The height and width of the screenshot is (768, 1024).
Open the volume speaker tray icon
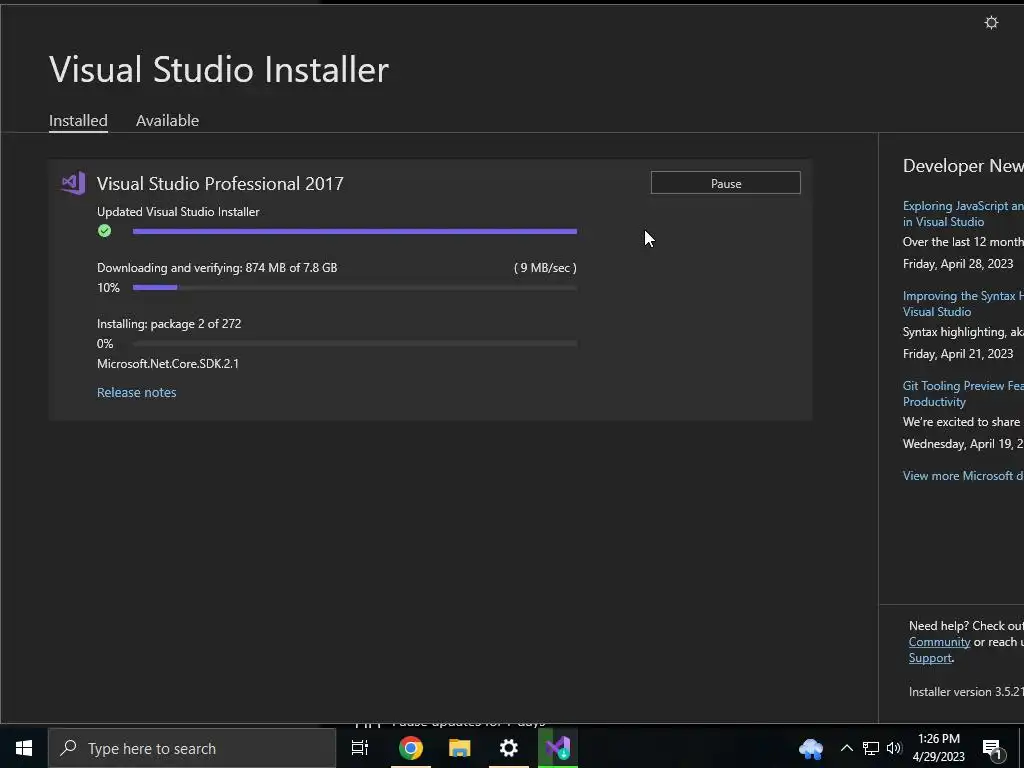[894, 748]
